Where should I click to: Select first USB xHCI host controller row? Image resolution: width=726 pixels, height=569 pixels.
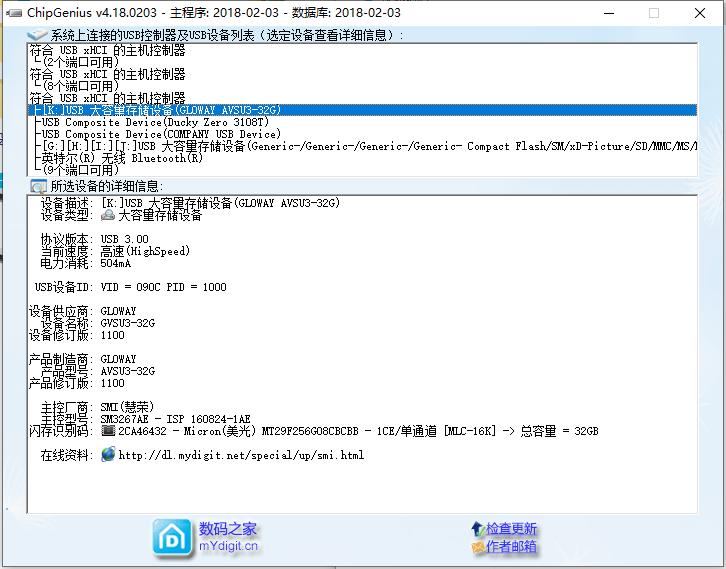pyautogui.click(x=363, y=50)
